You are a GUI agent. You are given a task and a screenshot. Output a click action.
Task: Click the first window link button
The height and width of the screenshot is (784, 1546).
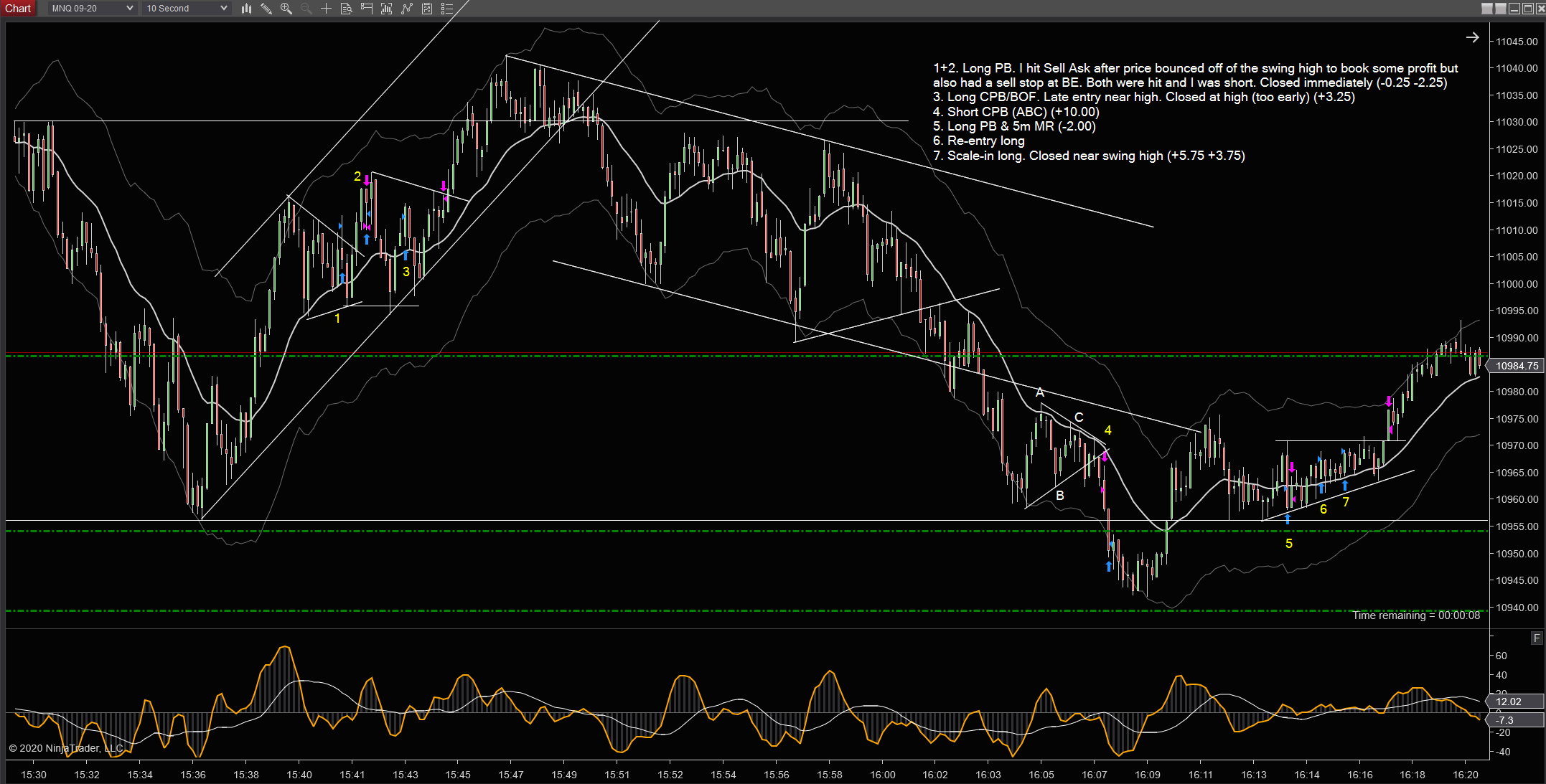(x=1487, y=9)
